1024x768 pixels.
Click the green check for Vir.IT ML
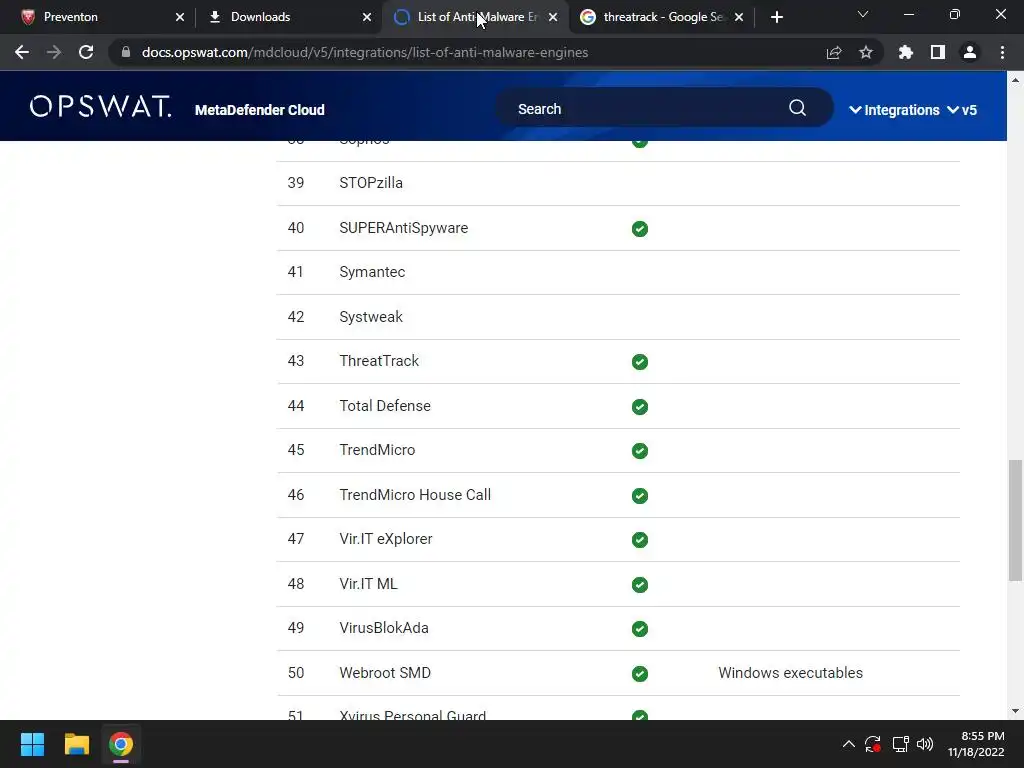(640, 584)
